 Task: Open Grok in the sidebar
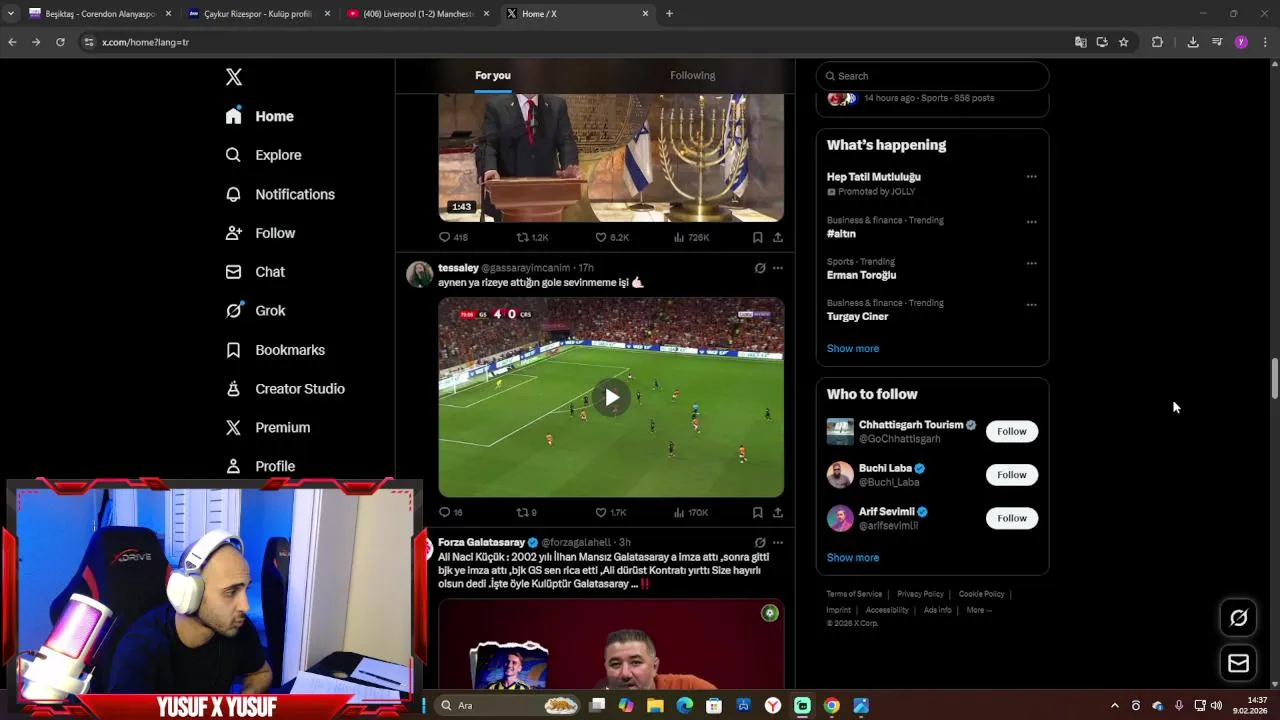tap(256, 311)
